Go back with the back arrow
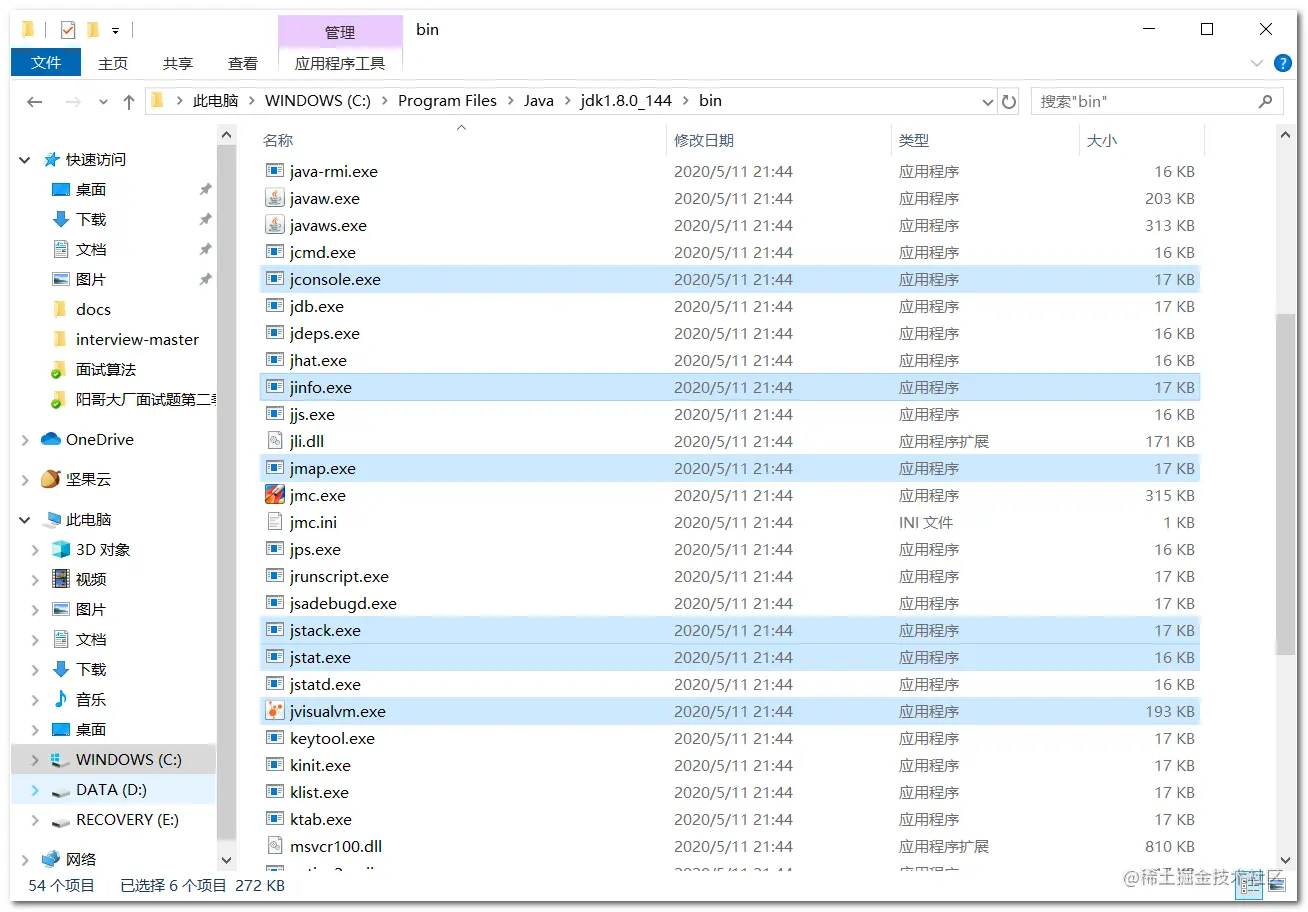The height and width of the screenshot is (912, 1308). coord(35,101)
